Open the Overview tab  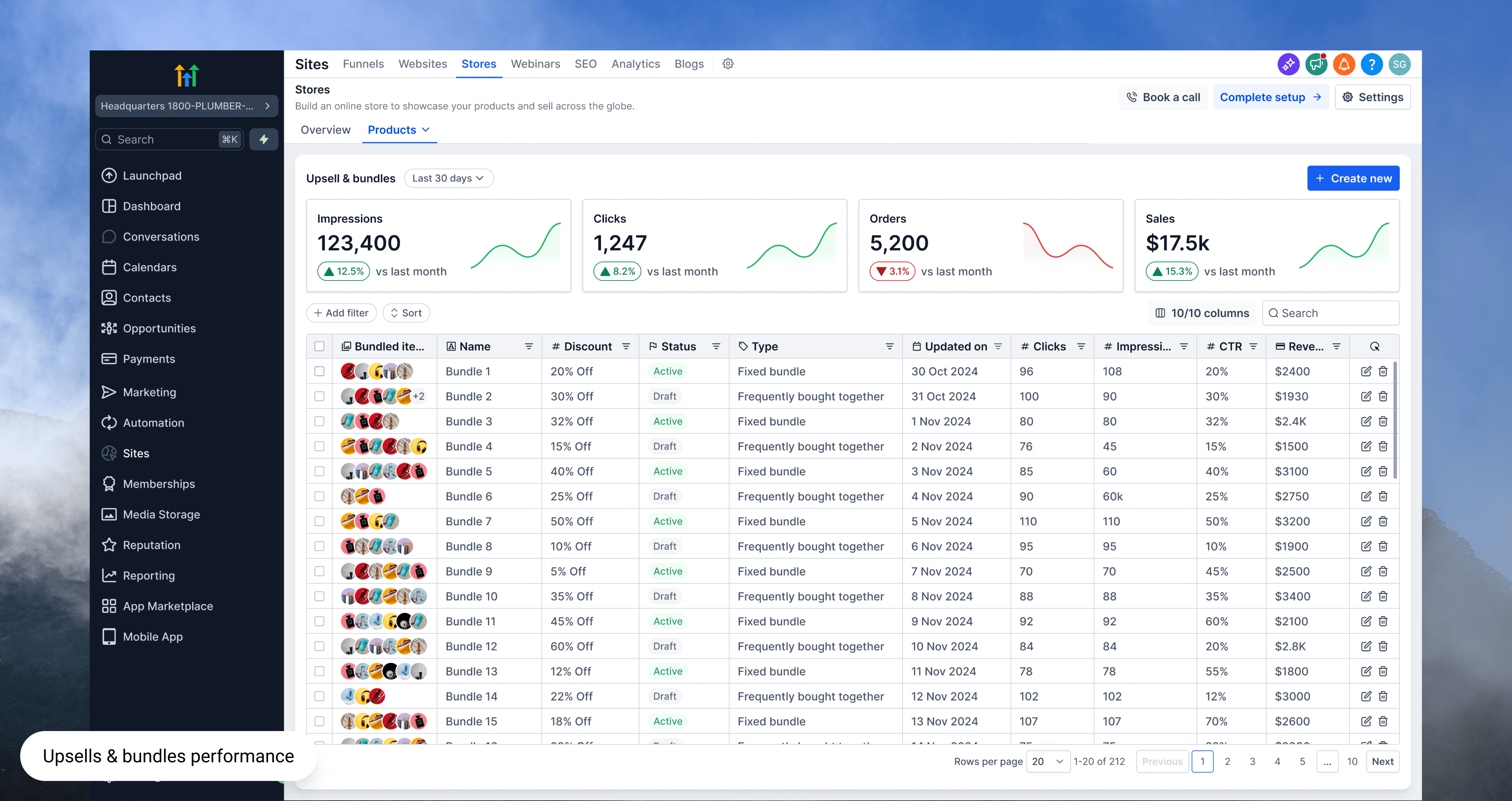(325, 130)
